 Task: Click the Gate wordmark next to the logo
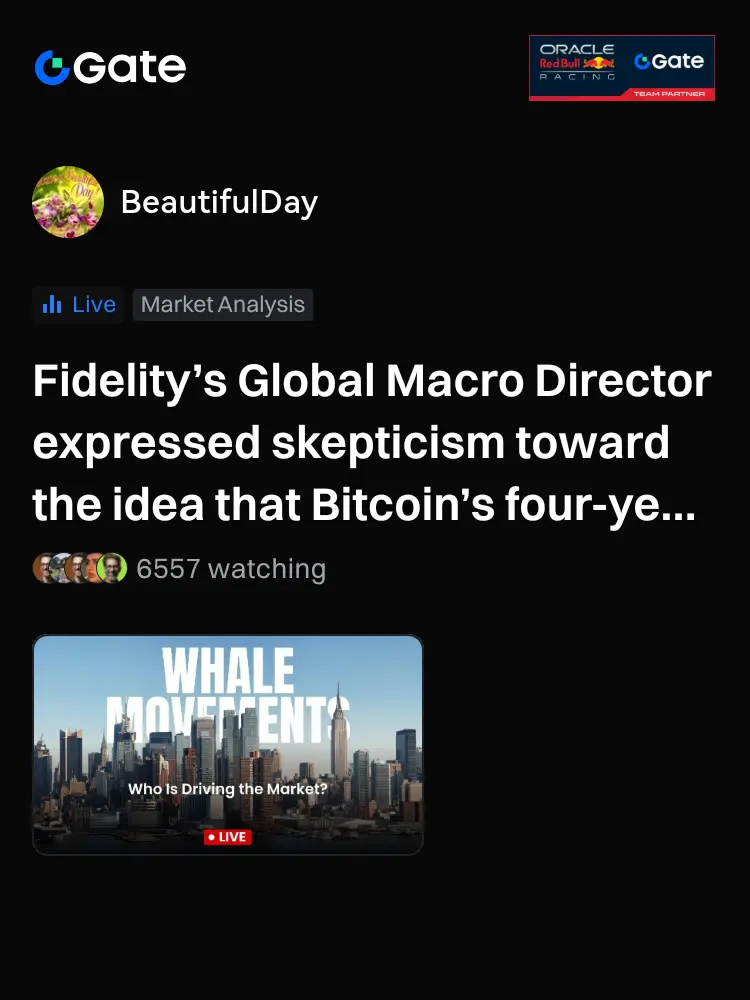tap(129, 67)
